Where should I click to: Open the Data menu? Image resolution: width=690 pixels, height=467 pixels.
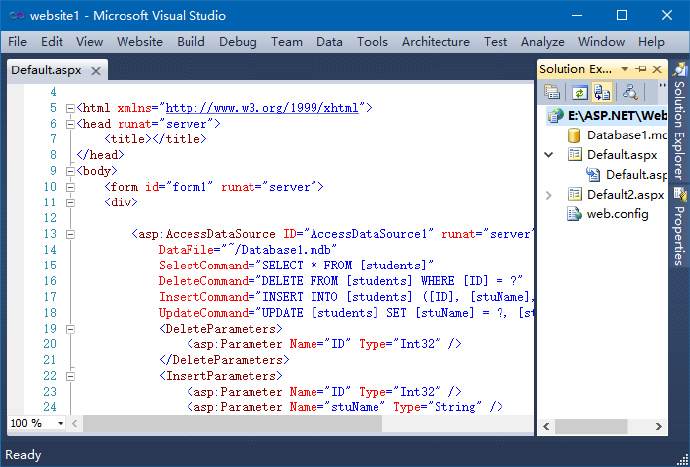pyautogui.click(x=329, y=42)
